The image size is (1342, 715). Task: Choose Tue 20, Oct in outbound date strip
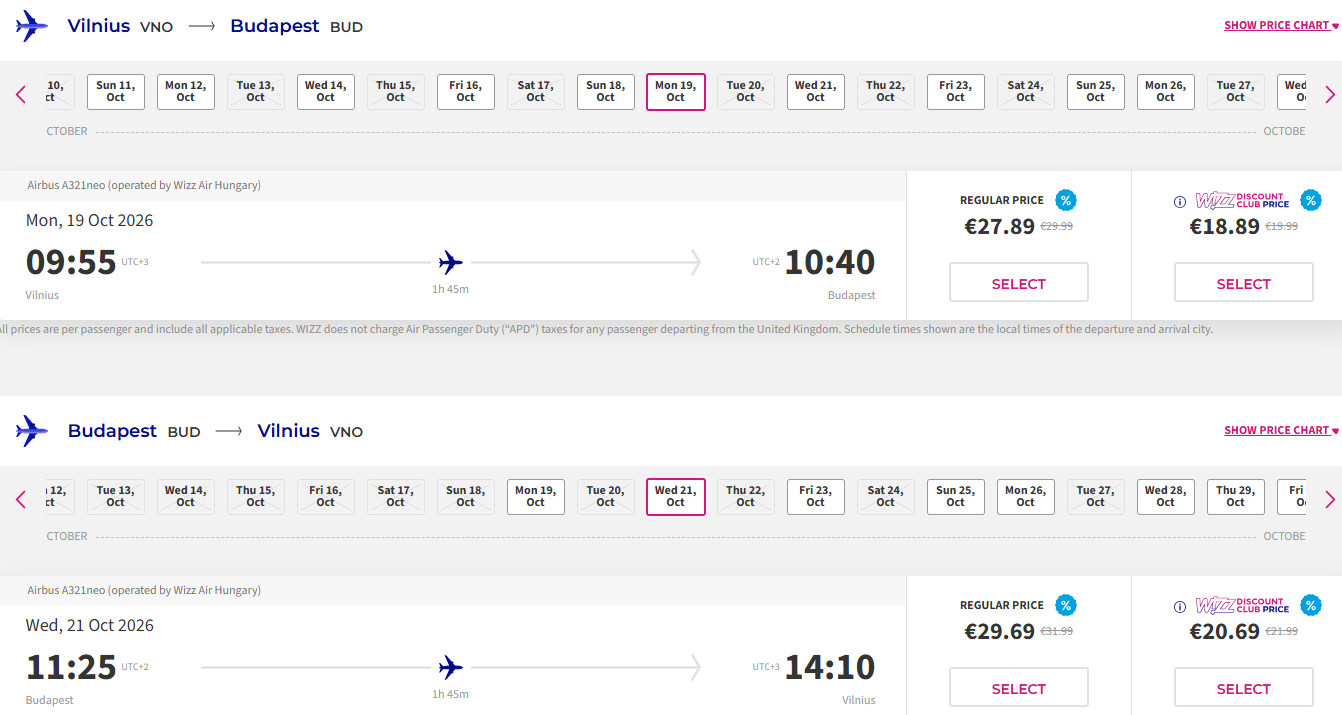tap(745, 92)
